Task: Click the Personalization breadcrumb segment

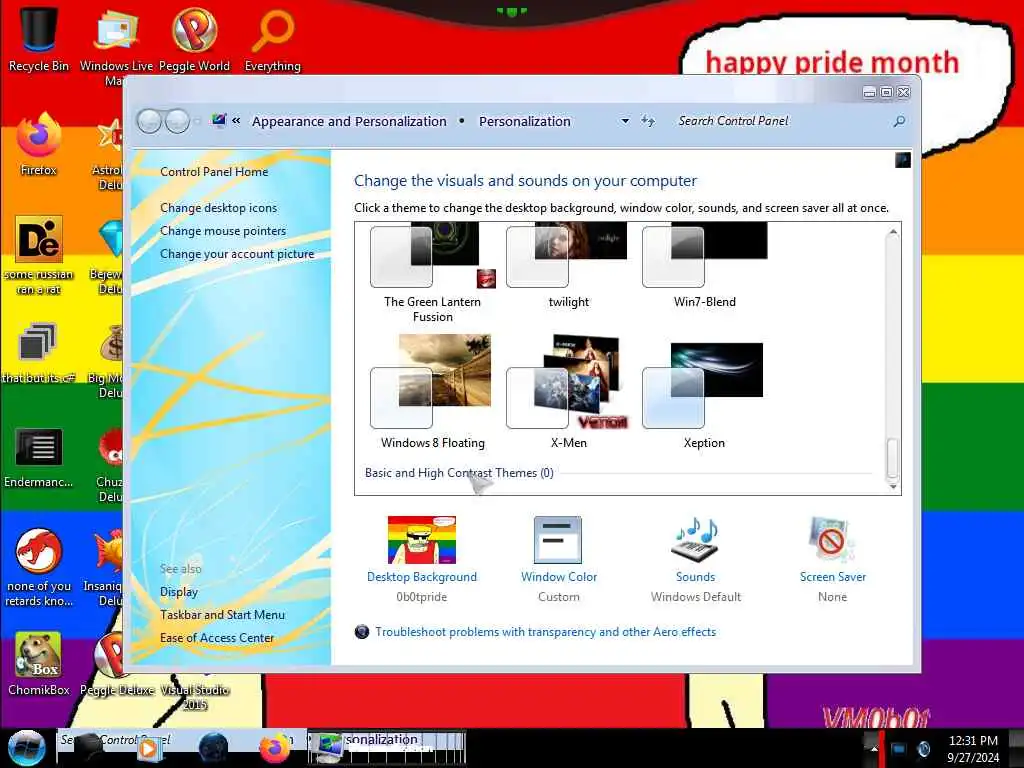Action: (x=525, y=121)
